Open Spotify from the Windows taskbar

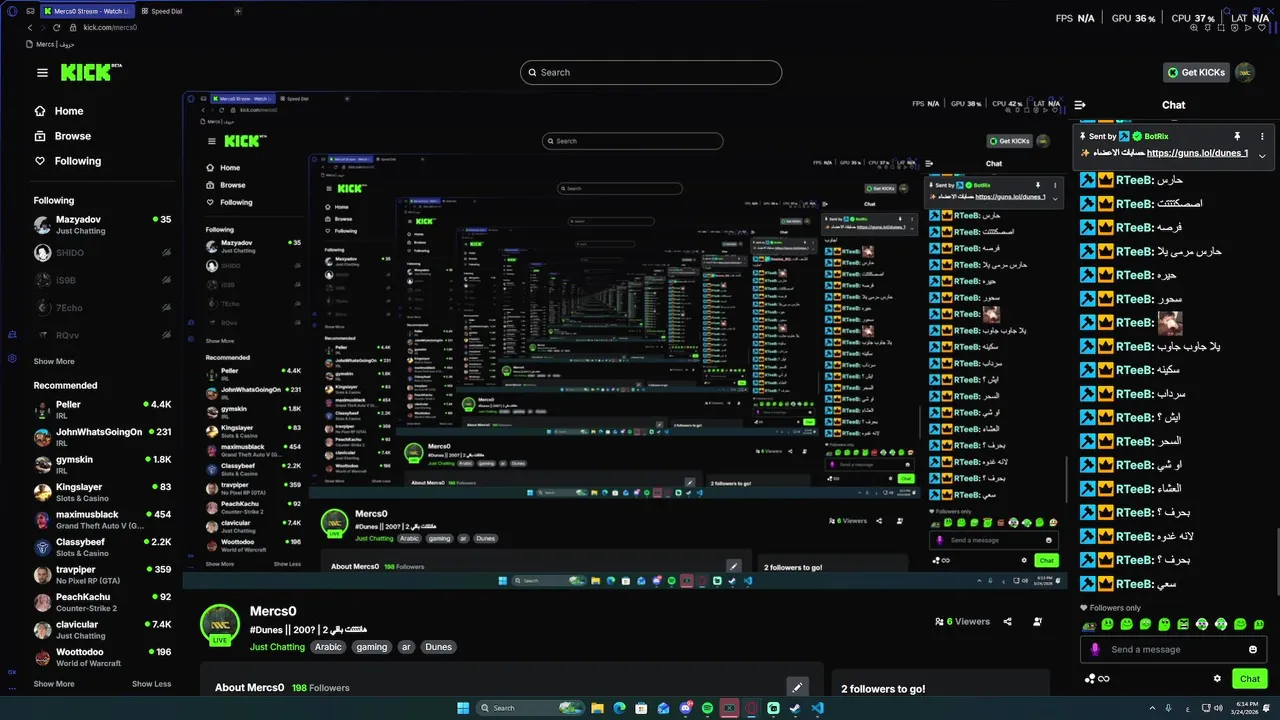pos(707,708)
